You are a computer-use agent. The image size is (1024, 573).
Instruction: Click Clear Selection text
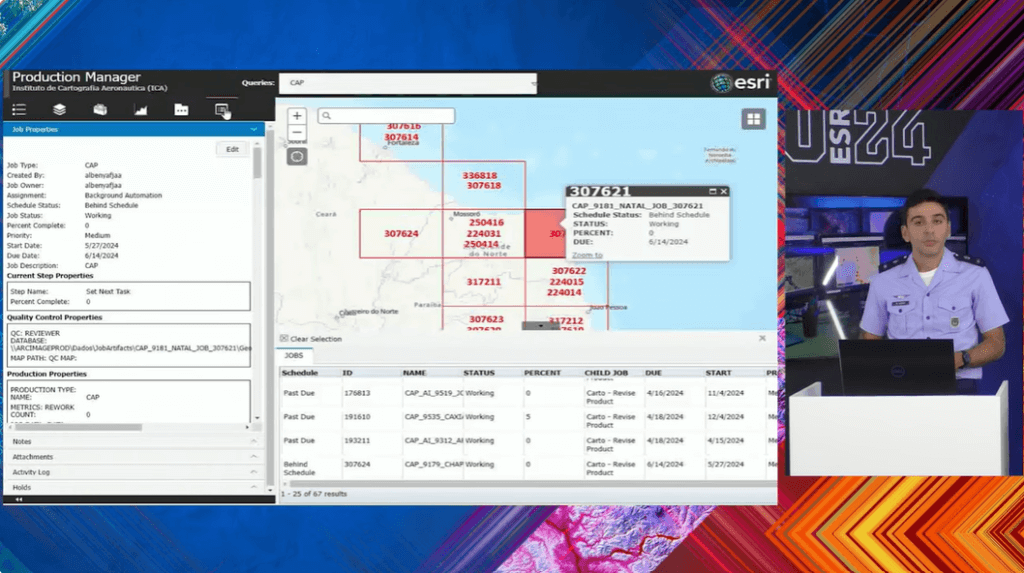[x=316, y=339]
